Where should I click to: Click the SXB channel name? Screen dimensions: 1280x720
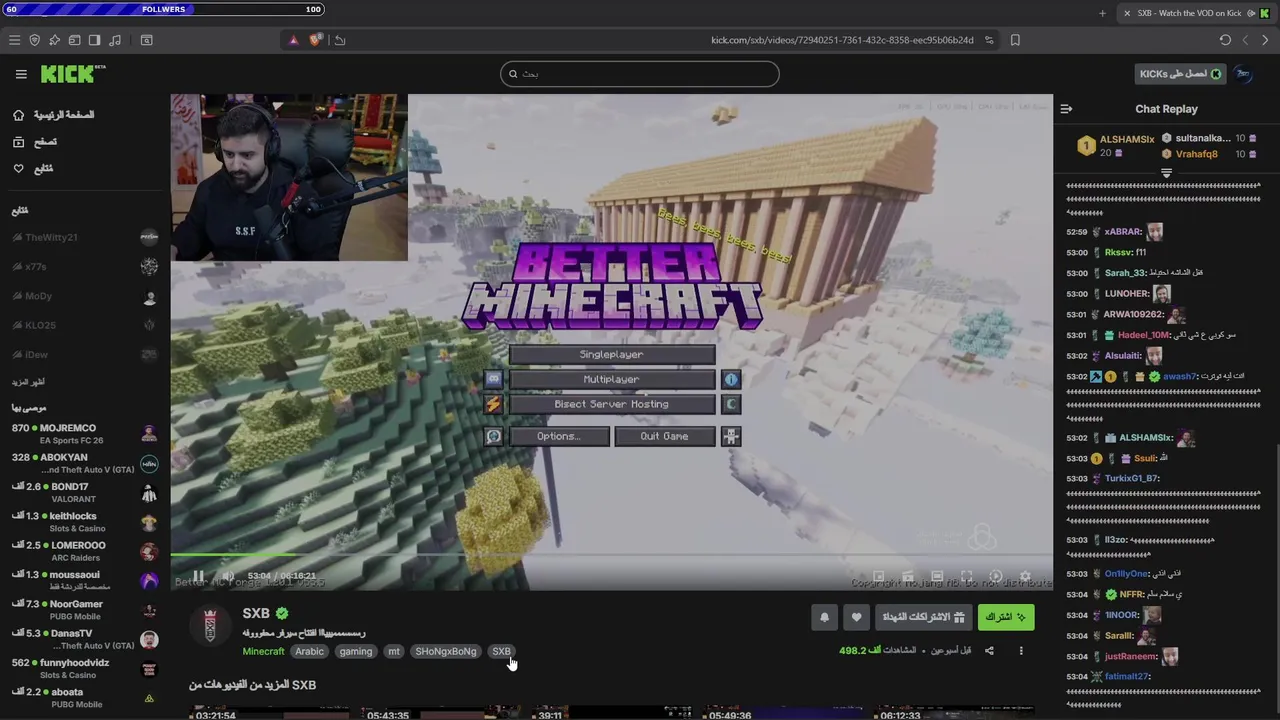pos(256,613)
